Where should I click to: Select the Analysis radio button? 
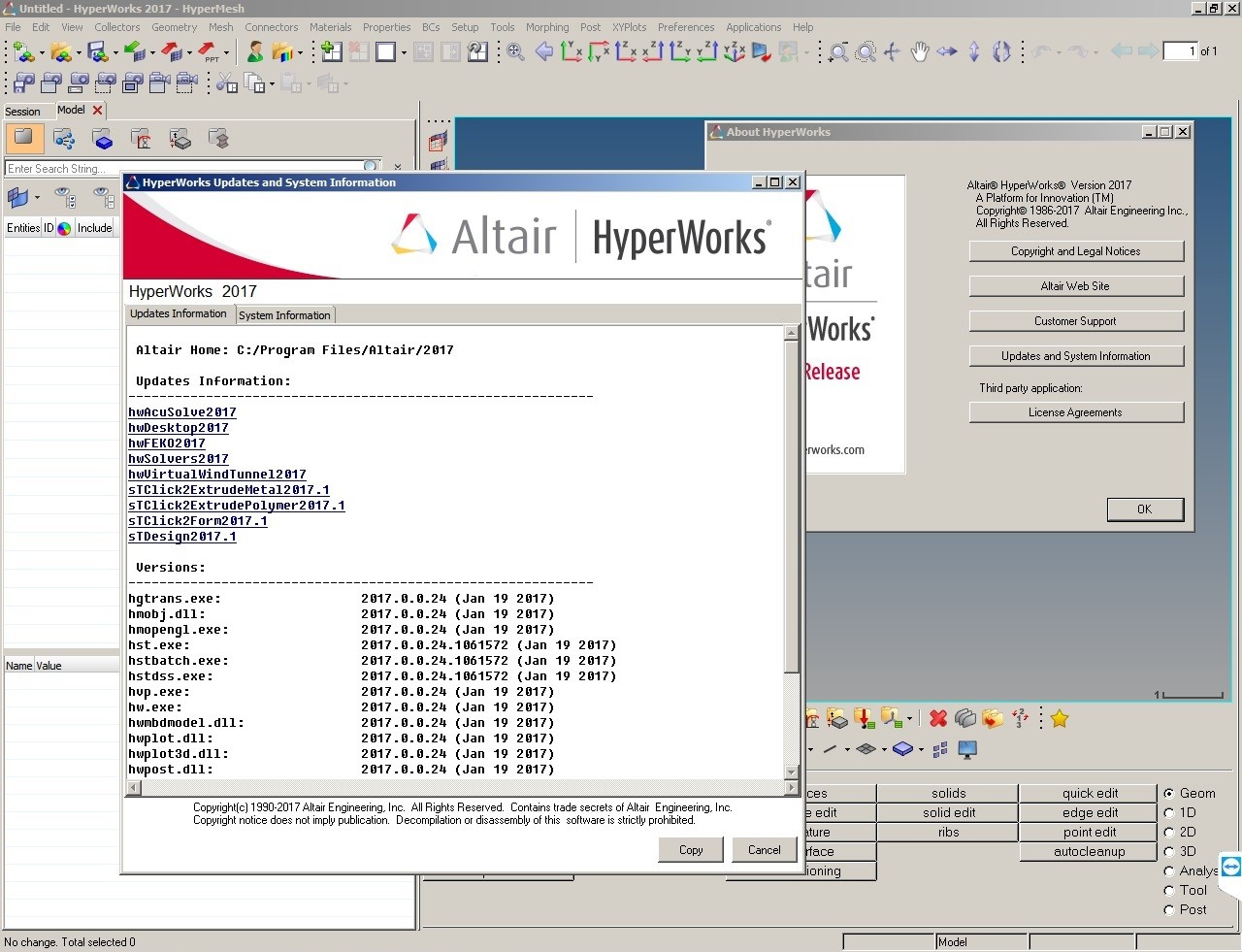coord(1169,870)
